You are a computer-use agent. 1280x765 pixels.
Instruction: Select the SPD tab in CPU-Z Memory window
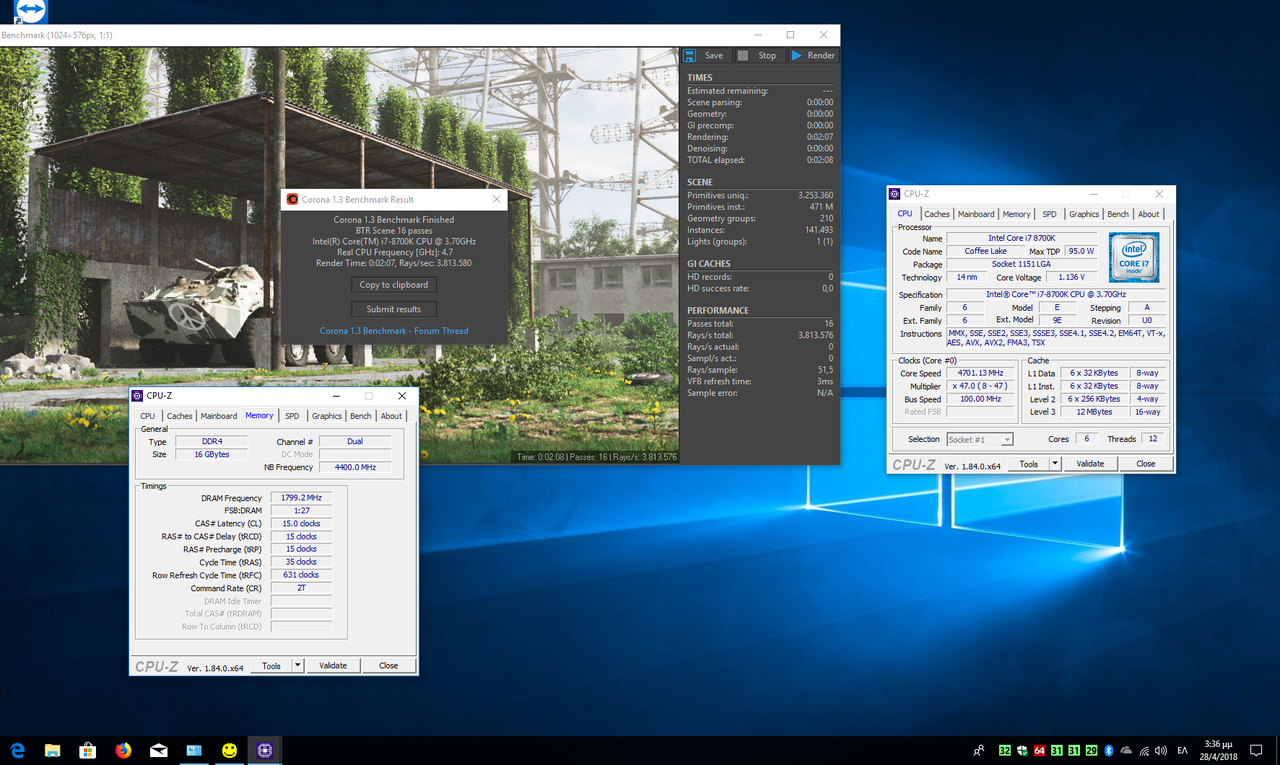tap(292, 416)
